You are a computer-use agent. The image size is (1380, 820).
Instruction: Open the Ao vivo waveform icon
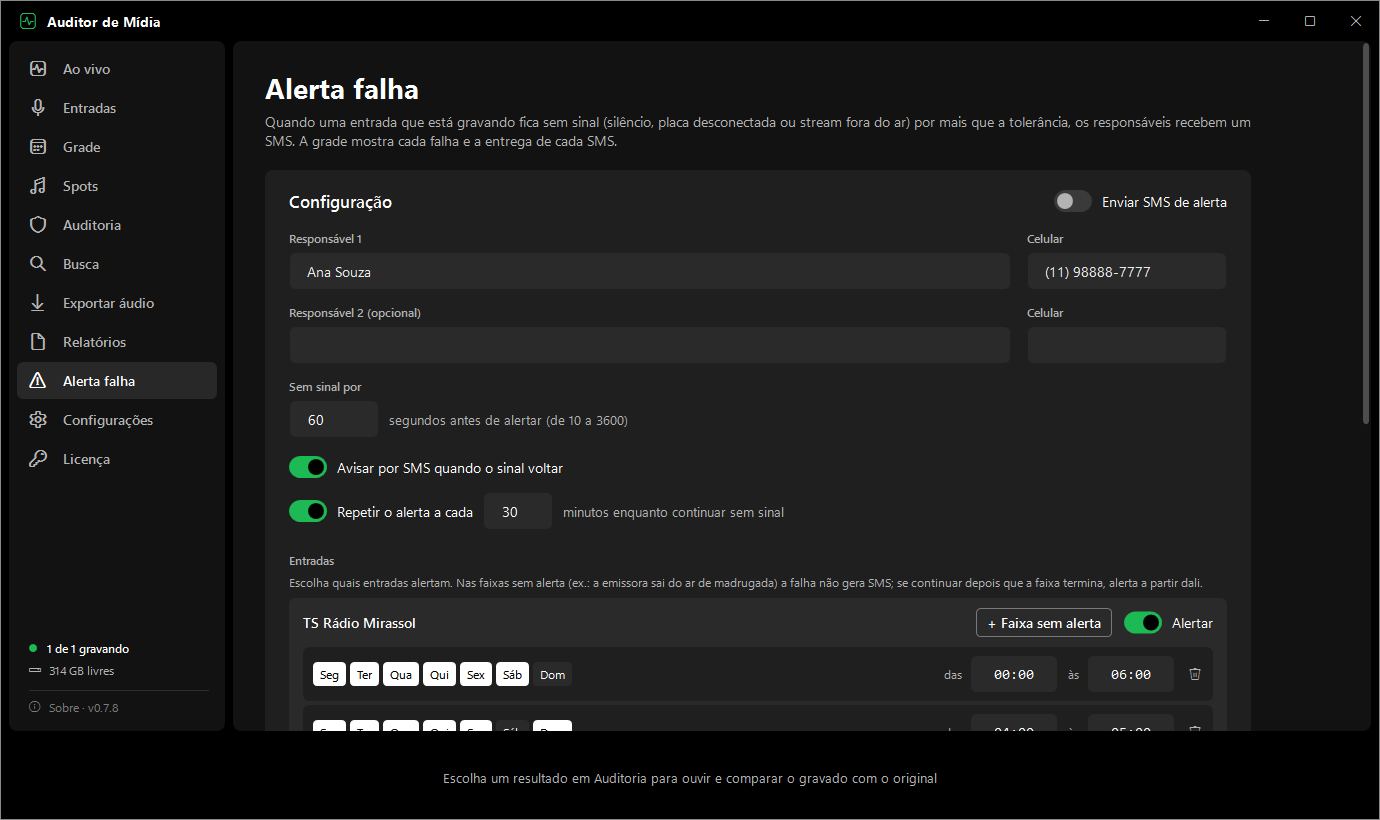pyautogui.click(x=38, y=69)
